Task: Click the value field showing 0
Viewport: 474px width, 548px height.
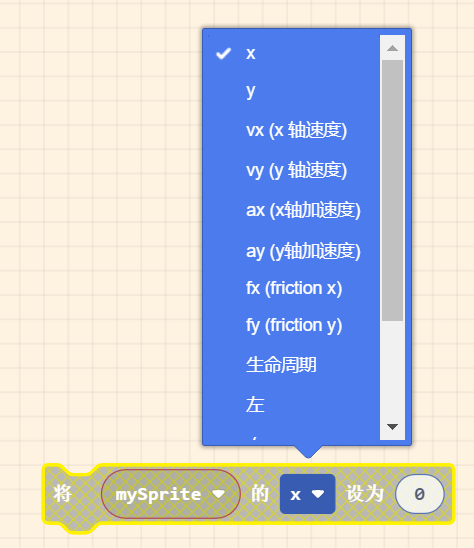Action: 419,494
